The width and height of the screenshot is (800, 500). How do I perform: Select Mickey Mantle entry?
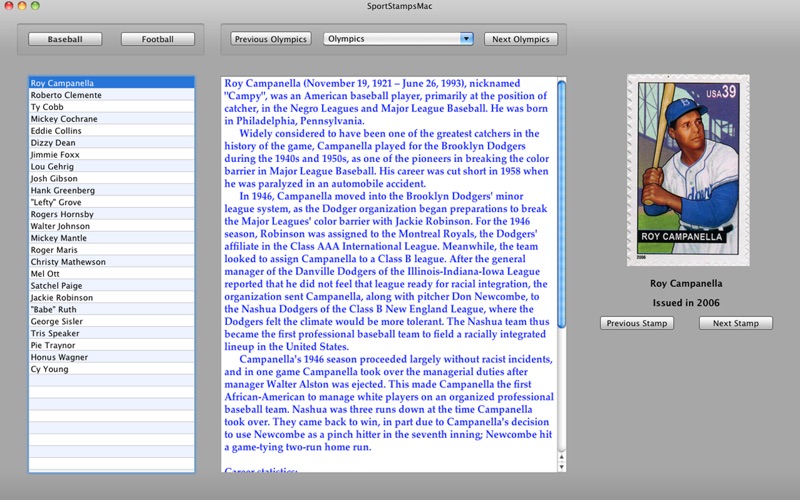click(x=112, y=238)
